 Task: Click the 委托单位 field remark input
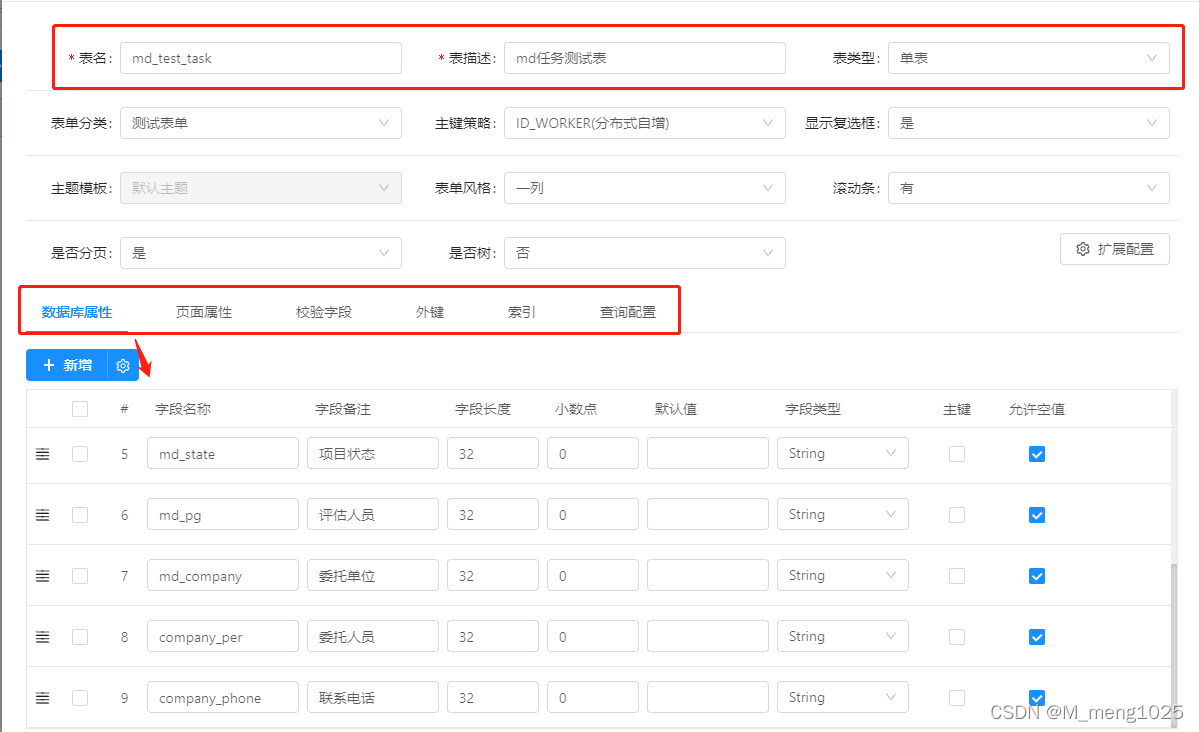[x=373, y=575]
